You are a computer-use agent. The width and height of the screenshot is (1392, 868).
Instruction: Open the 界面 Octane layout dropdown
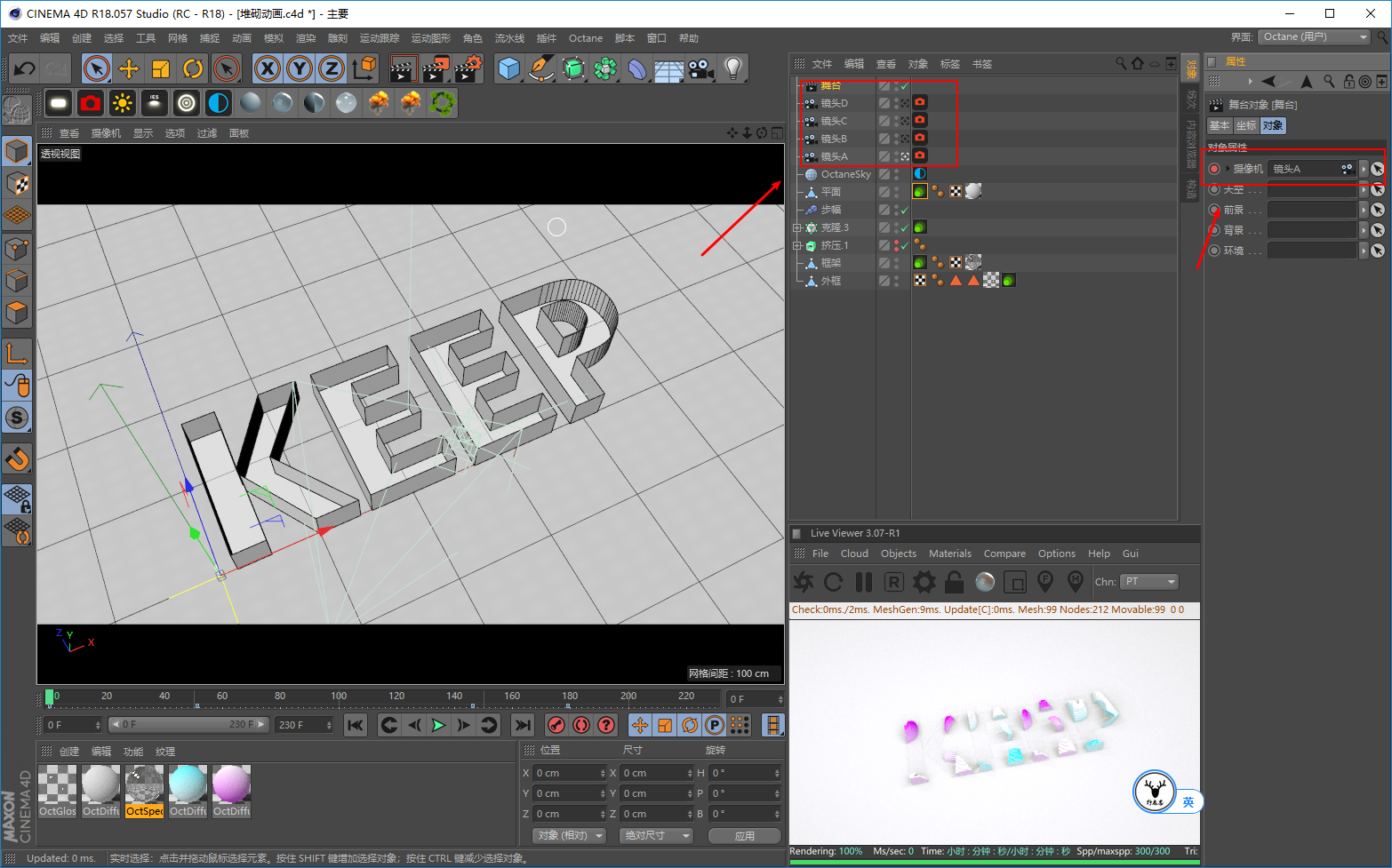point(1315,37)
